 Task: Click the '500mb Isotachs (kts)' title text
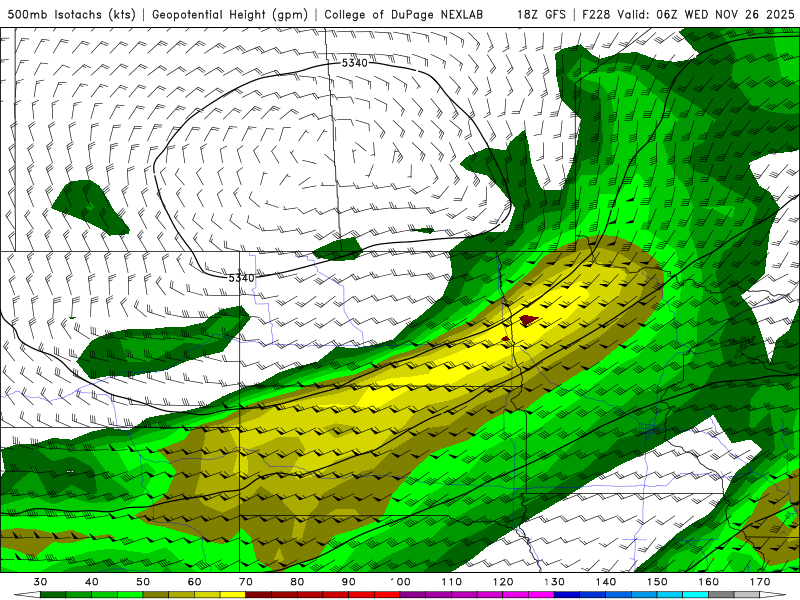[71, 14]
